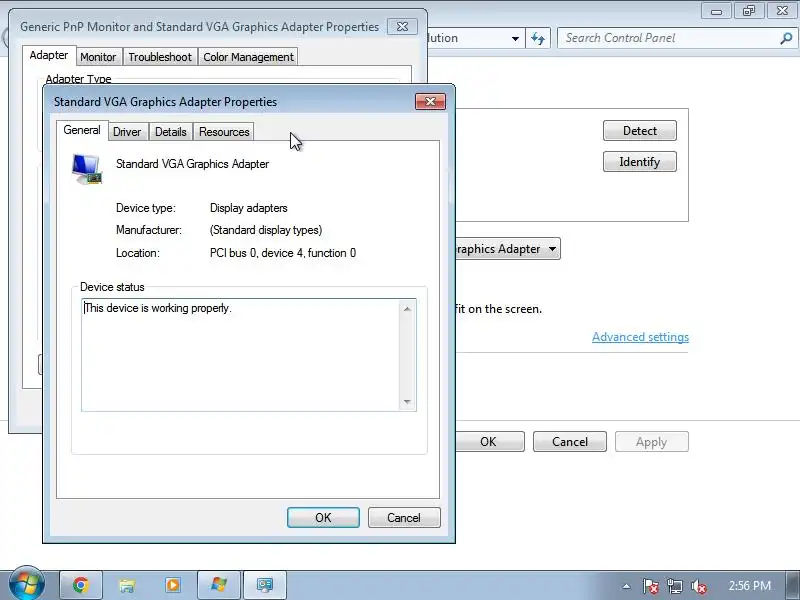Click the Device status scrollbar down arrow
Image resolution: width=800 pixels, height=600 pixels.
click(x=407, y=402)
